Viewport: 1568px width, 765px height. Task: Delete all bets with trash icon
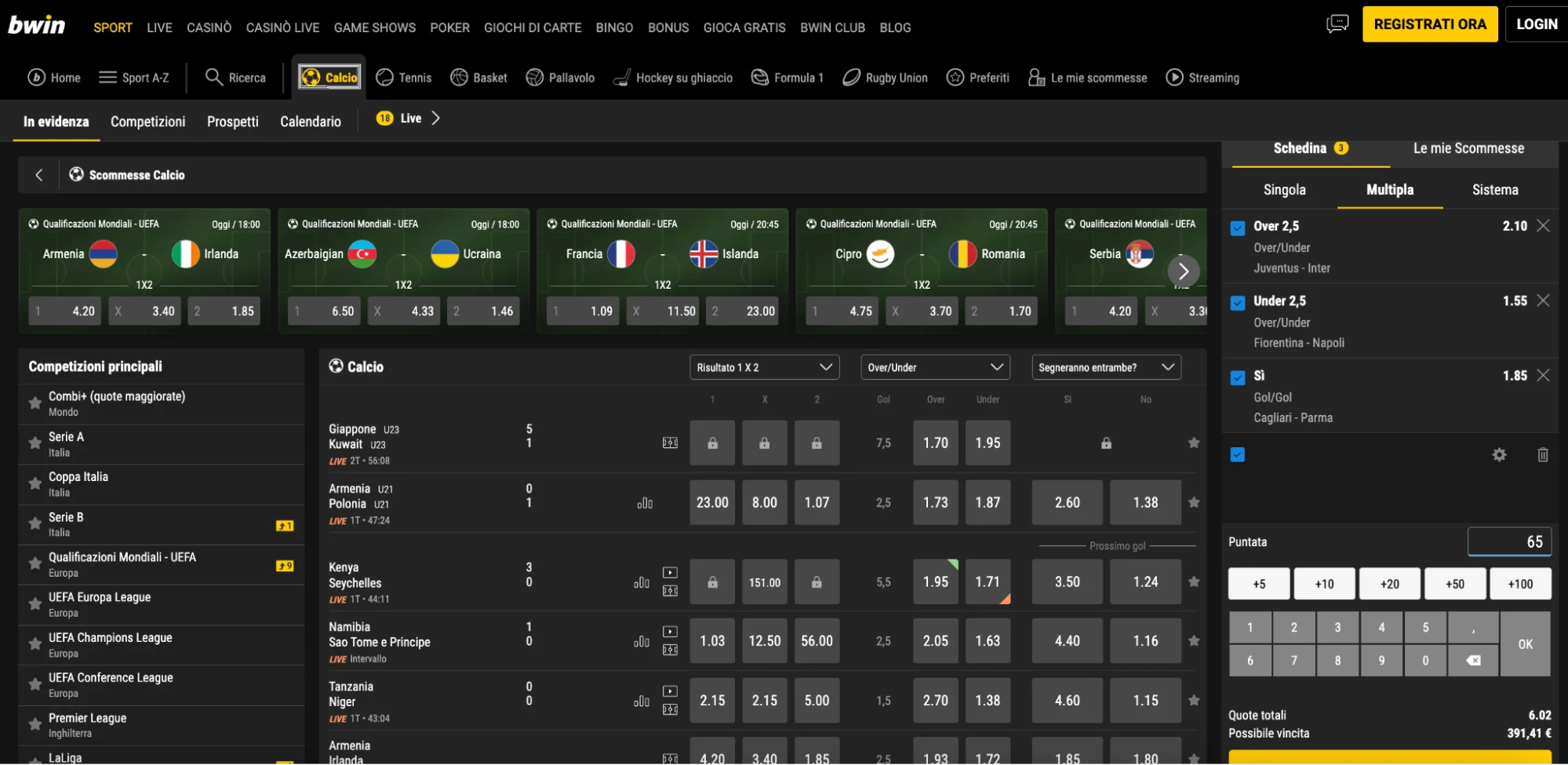pyautogui.click(x=1542, y=455)
